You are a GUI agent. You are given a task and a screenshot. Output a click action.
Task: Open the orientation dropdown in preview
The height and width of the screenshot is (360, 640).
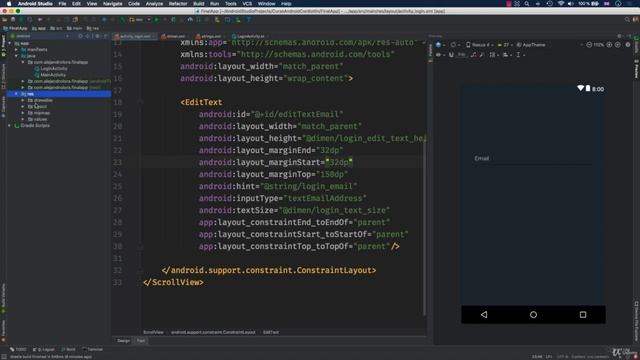(456, 45)
